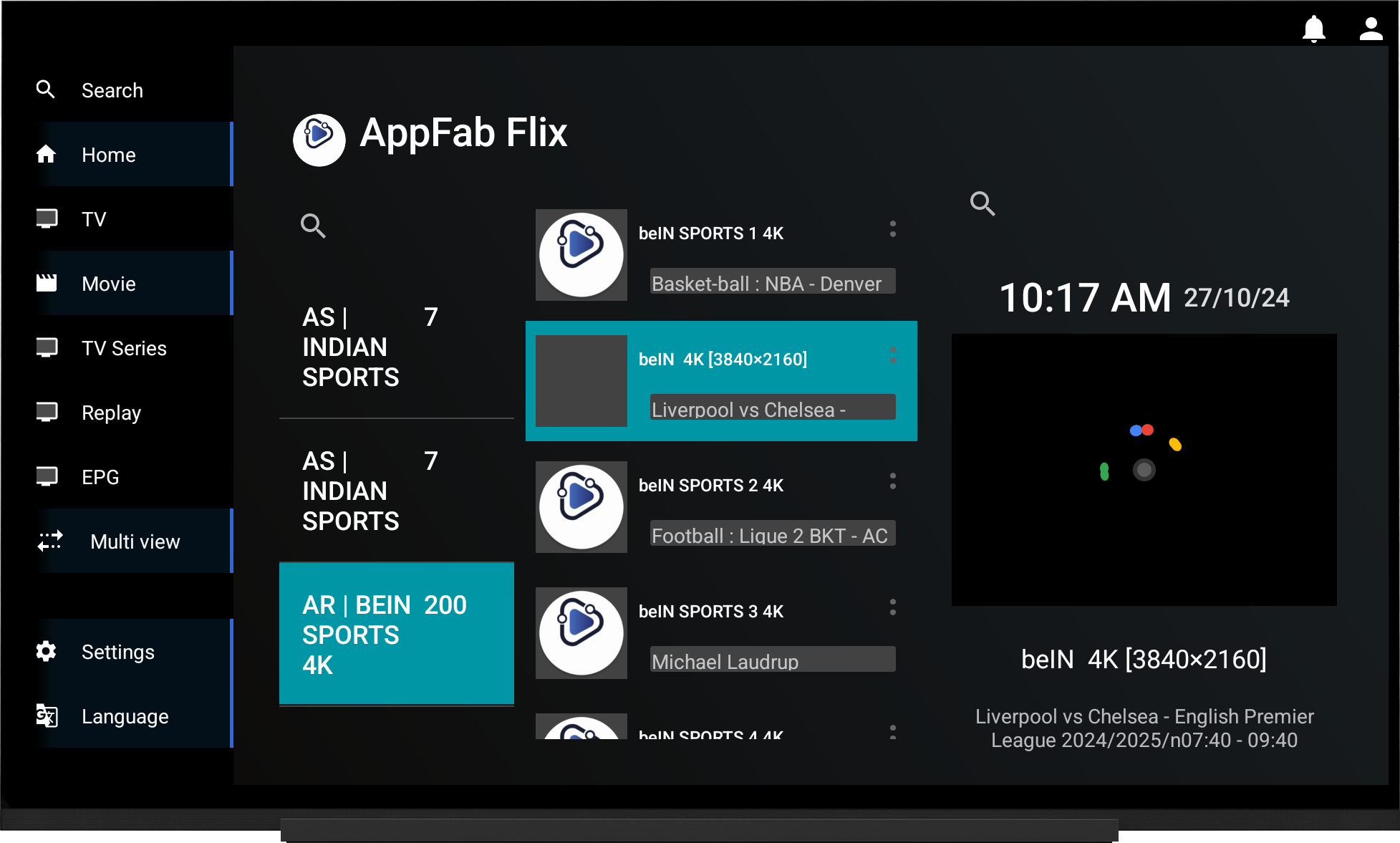Click the beIN 4K title below the preview
The image size is (1400, 843).
coord(1144,659)
